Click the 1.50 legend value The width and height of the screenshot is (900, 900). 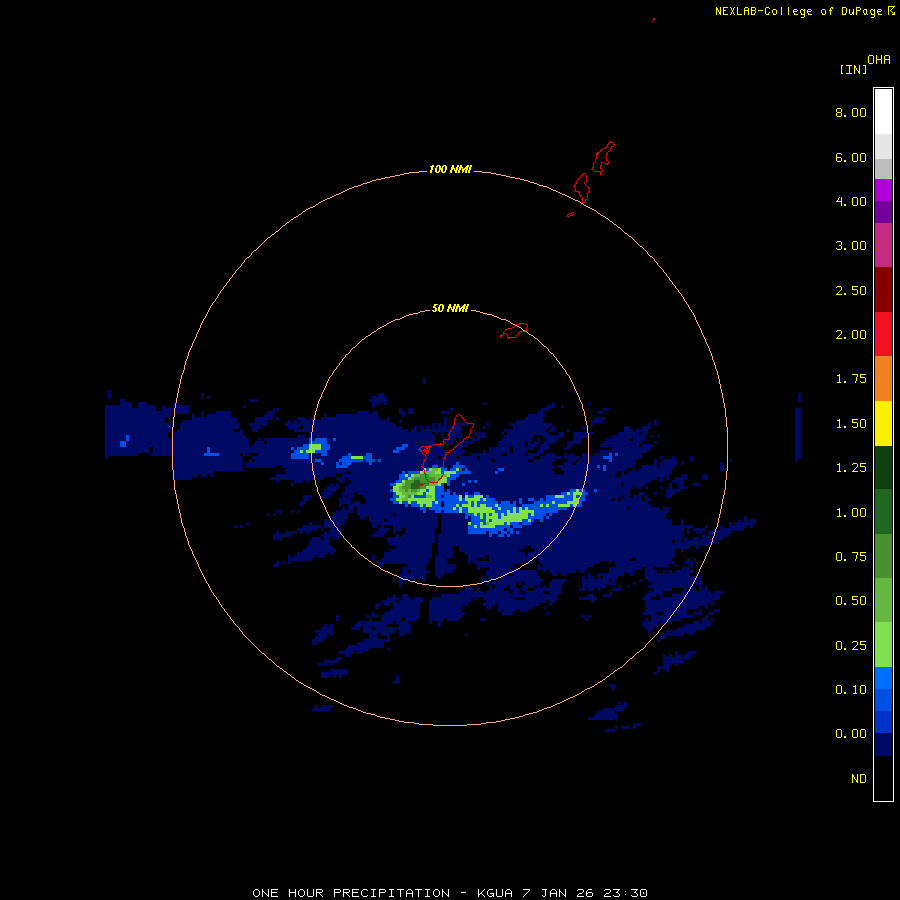click(x=851, y=424)
